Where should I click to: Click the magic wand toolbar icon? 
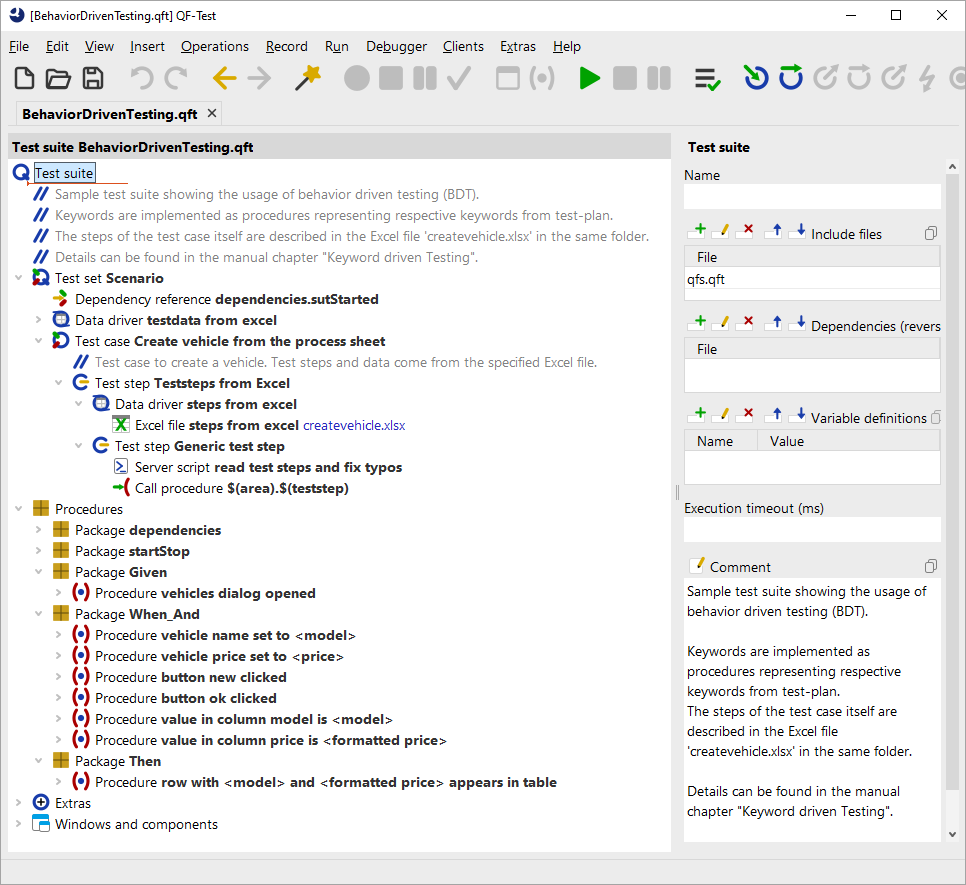(x=308, y=79)
